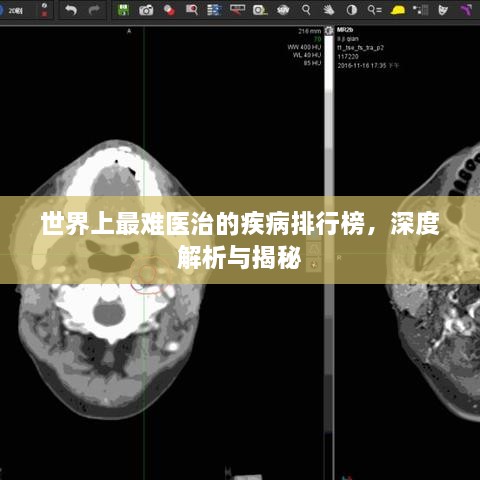The height and width of the screenshot is (480, 480).
Task: Select the magnifying glass zoom tool
Action: (306, 10)
